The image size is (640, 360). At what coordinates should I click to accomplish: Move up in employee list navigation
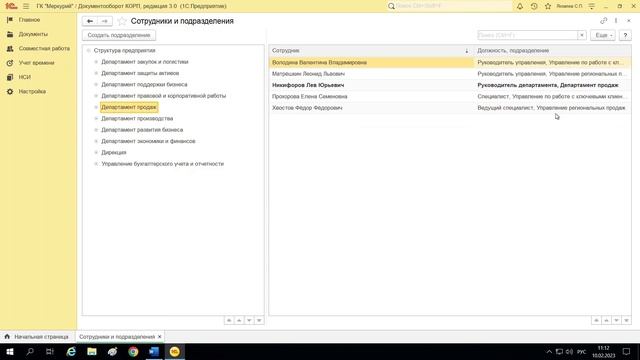pos(606,321)
